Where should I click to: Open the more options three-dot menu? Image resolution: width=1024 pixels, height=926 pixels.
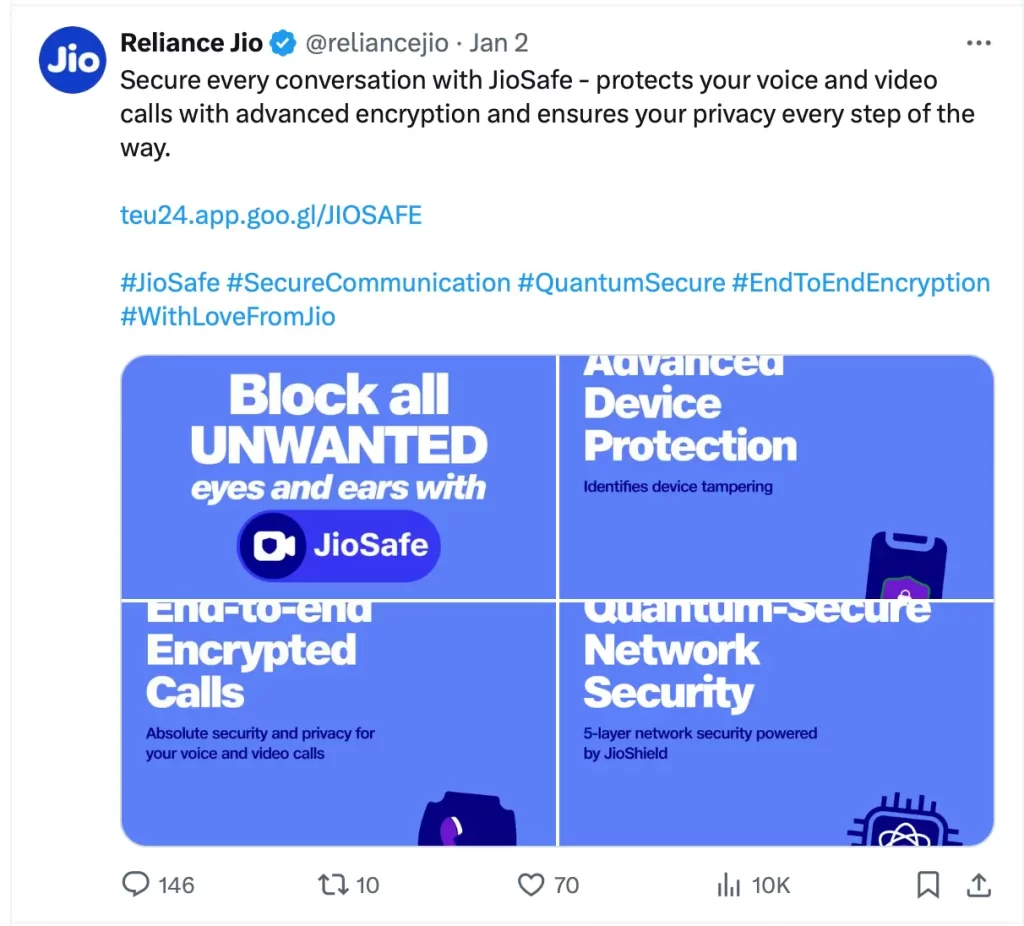click(x=978, y=43)
